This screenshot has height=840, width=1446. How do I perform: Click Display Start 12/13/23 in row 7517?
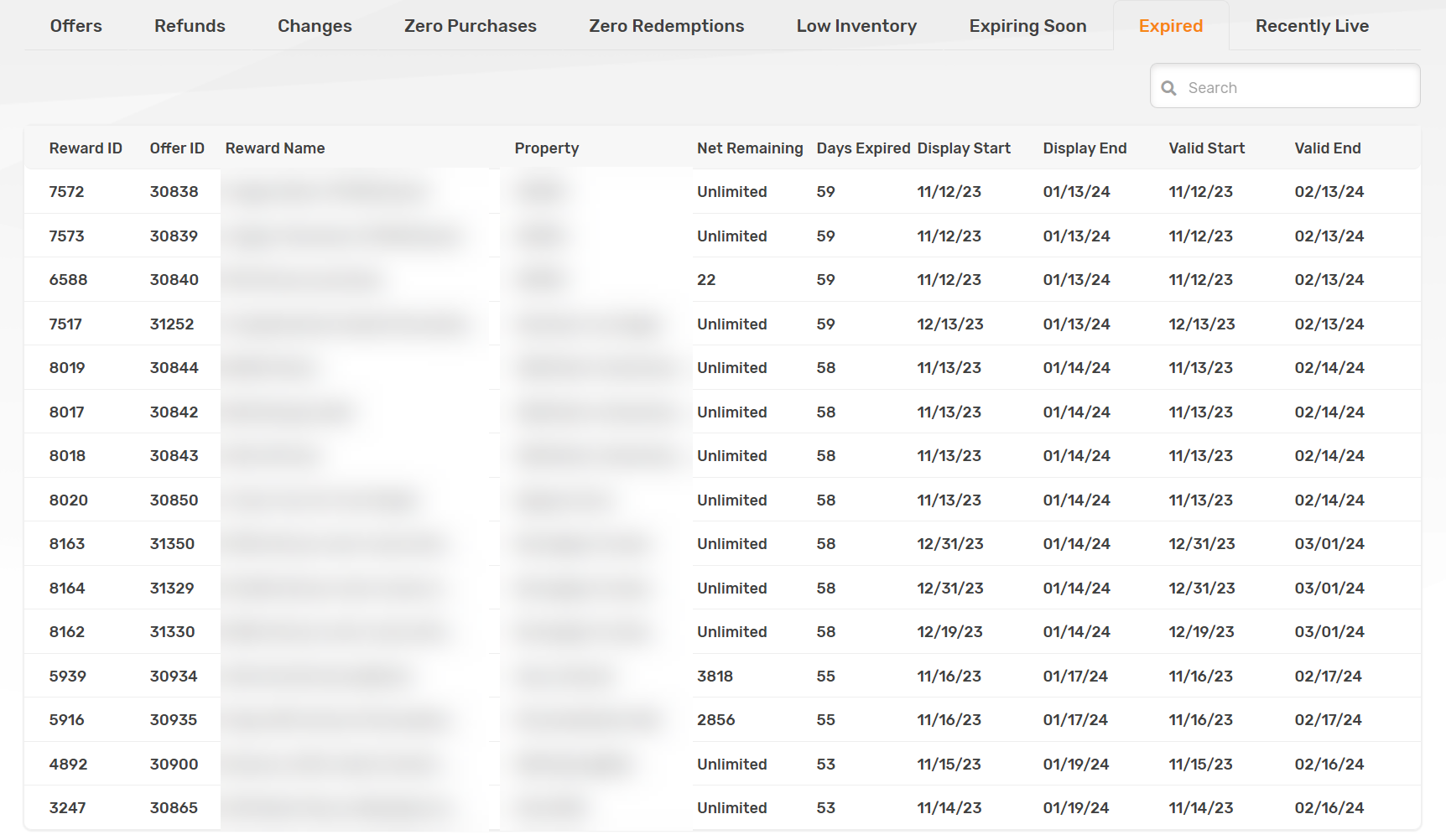click(x=950, y=324)
